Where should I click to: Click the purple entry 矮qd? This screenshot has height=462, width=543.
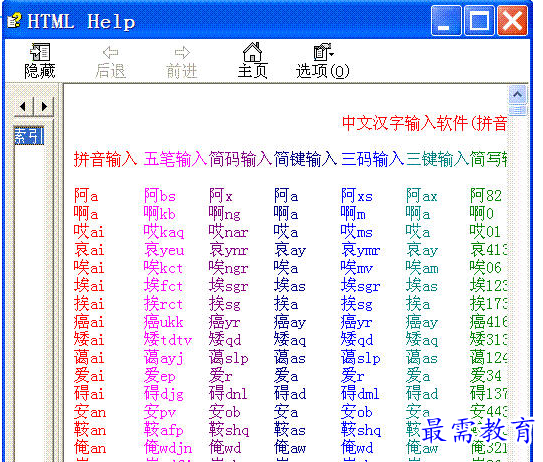coord(225,339)
